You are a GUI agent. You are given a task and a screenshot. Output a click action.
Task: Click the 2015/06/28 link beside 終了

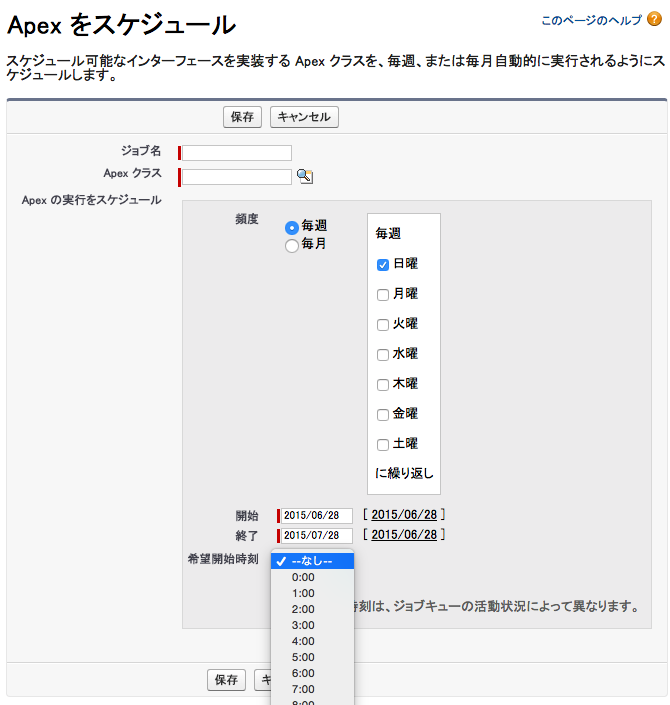click(x=404, y=535)
